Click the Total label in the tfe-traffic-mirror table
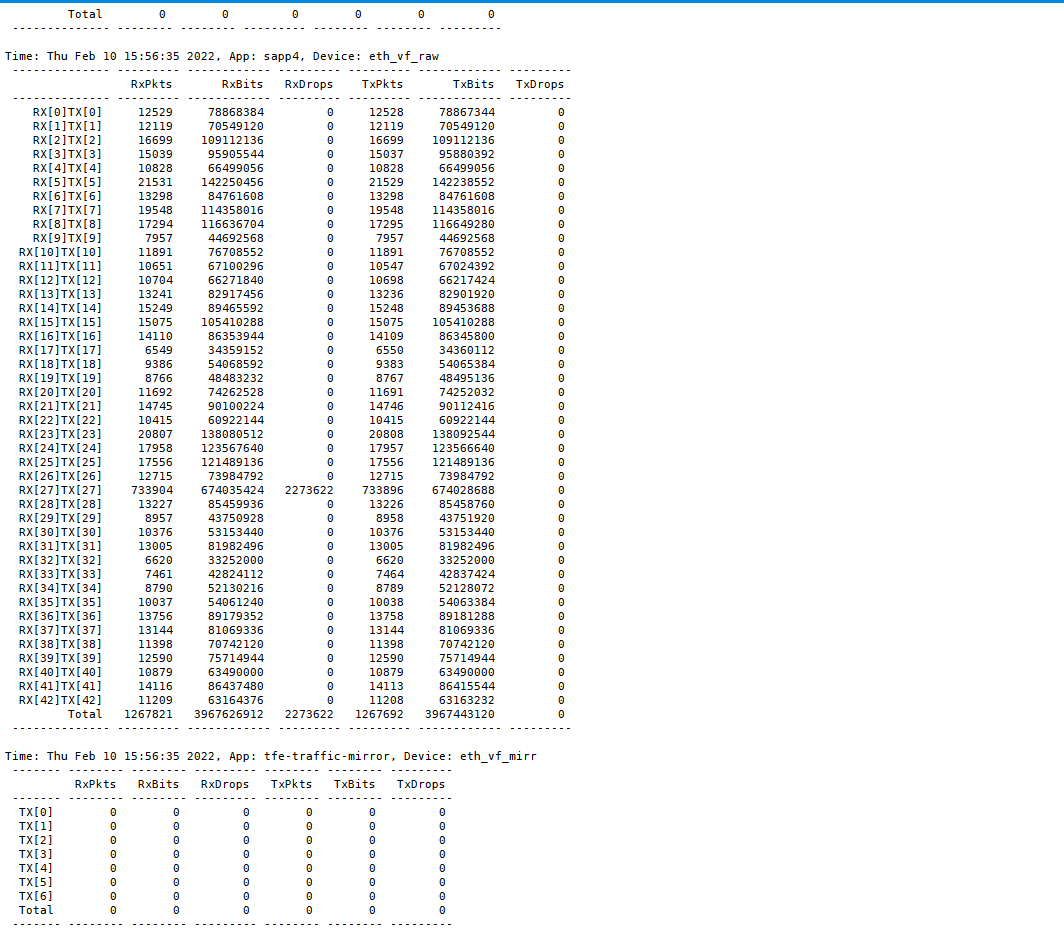 36,911
